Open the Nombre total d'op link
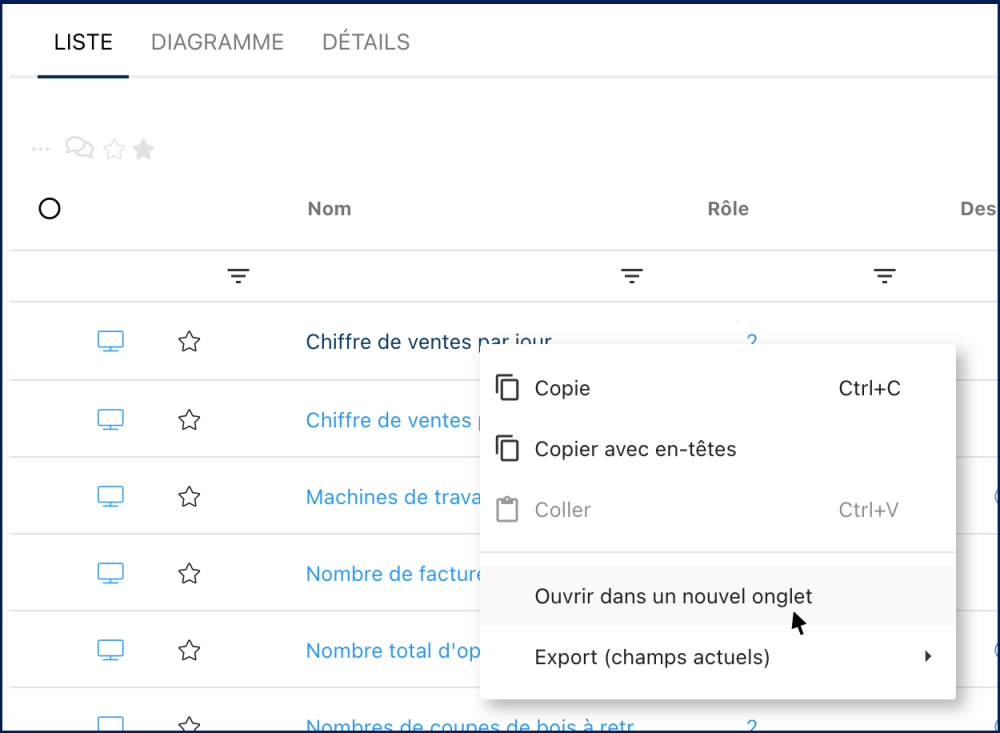Viewport: 1000px width, 733px height. pyautogui.click(x=393, y=651)
